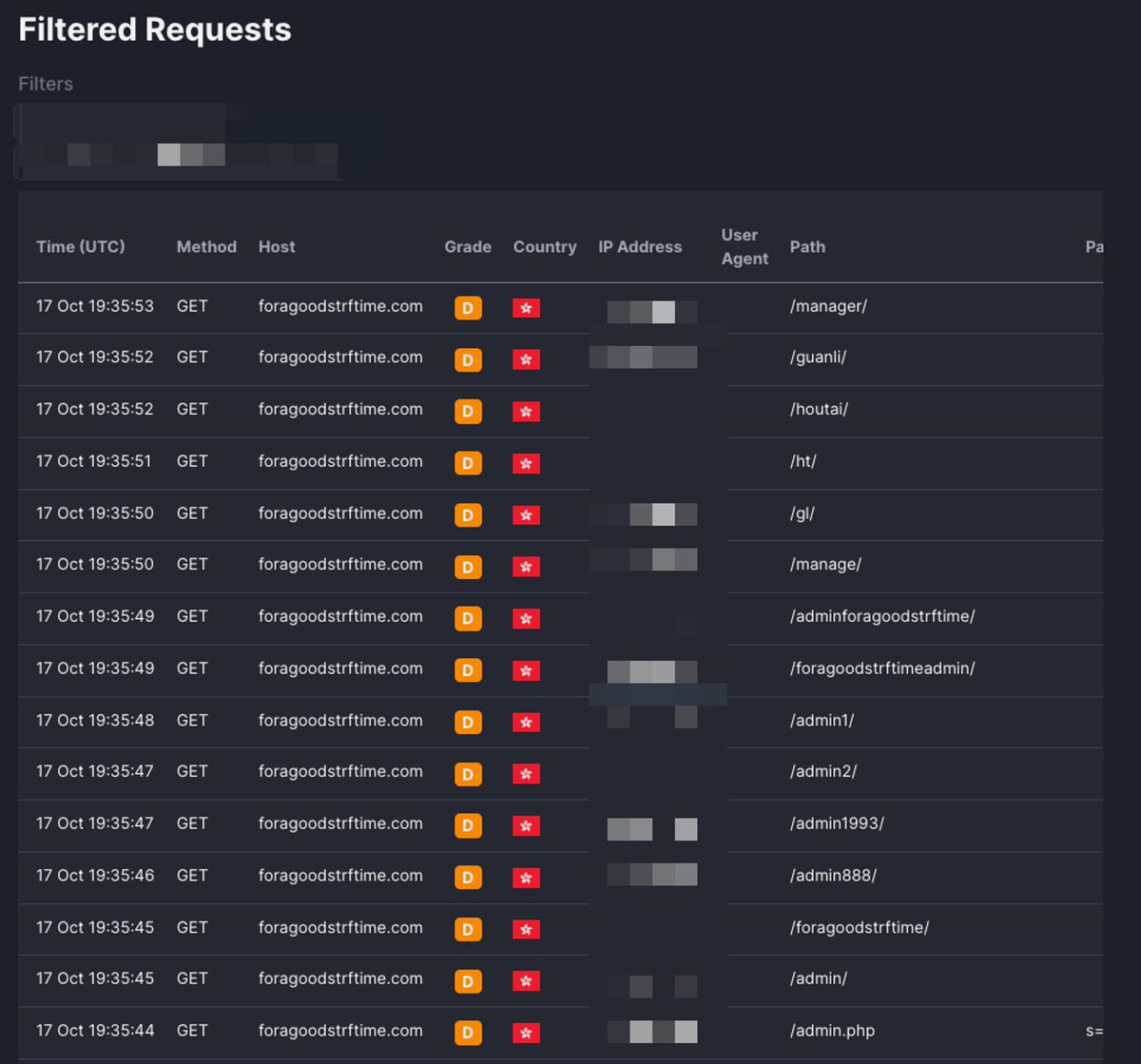Viewport: 1141px width, 1064px height.
Task: Click the D grade badge in /foragoodstrftime/ row
Action: (468, 929)
